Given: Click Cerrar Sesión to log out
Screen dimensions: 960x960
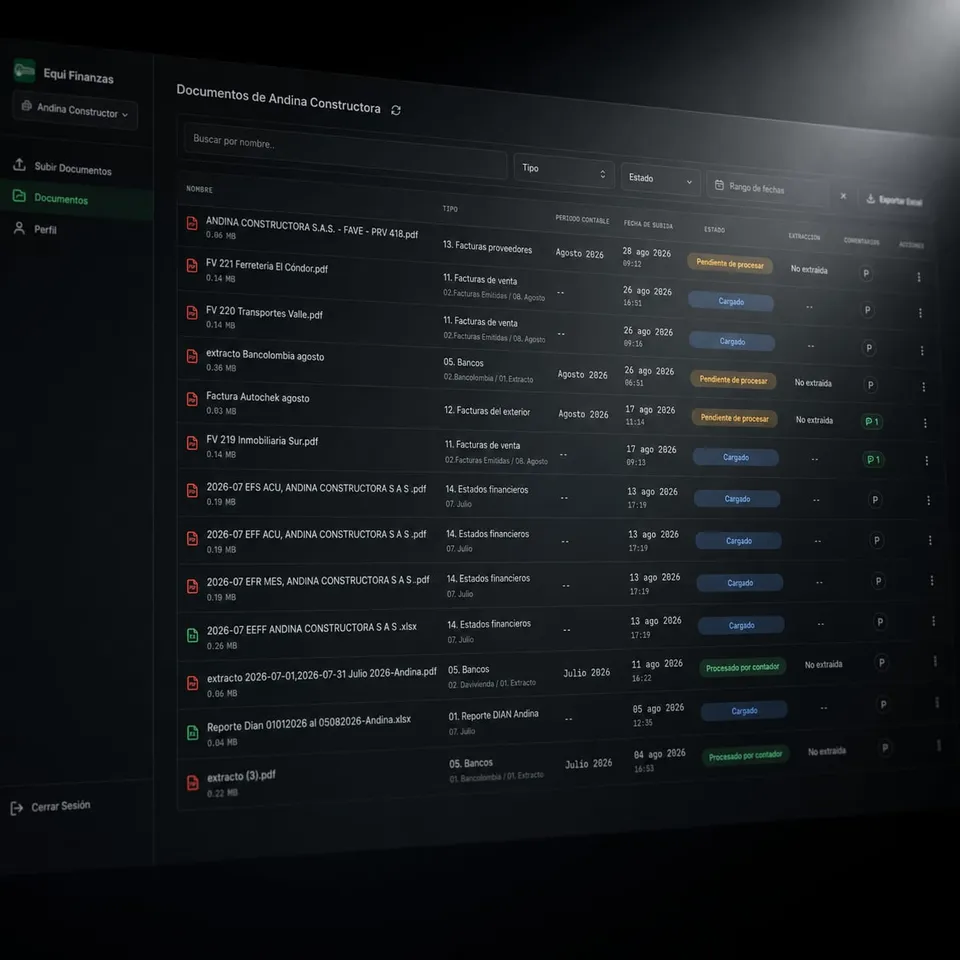Looking at the screenshot, I should tap(51, 807).
